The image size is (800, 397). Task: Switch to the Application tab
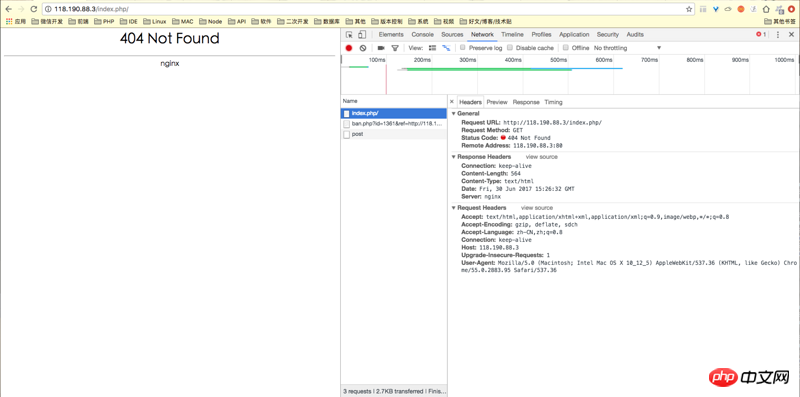click(x=574, y=35)
